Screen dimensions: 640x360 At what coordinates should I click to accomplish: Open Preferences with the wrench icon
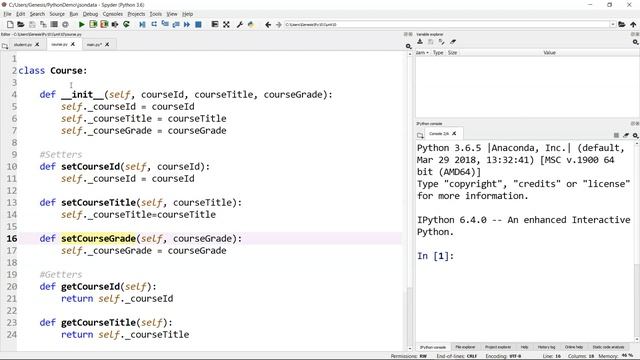[x=240, y=24]
